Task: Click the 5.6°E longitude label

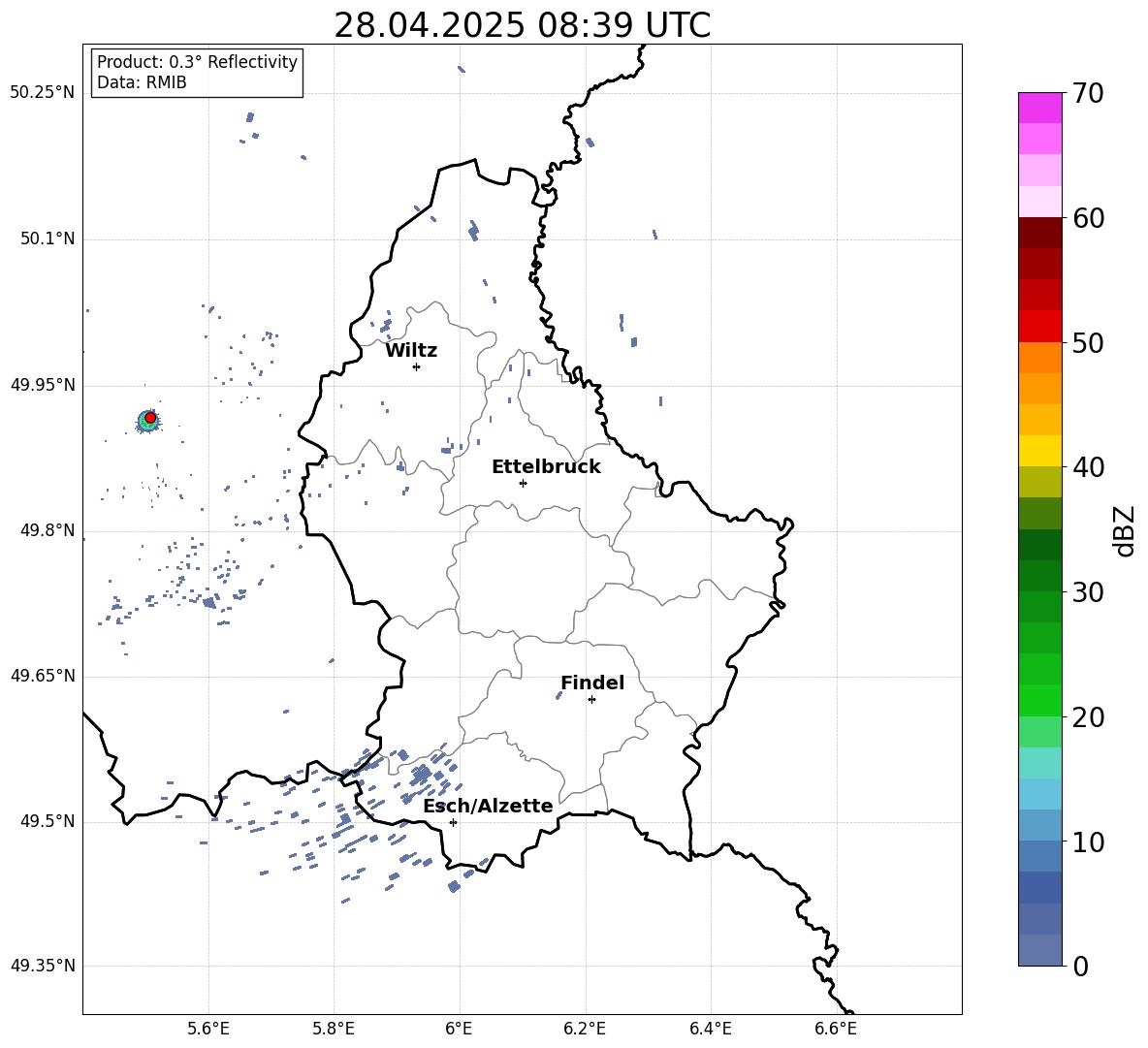Action: 208,1029
